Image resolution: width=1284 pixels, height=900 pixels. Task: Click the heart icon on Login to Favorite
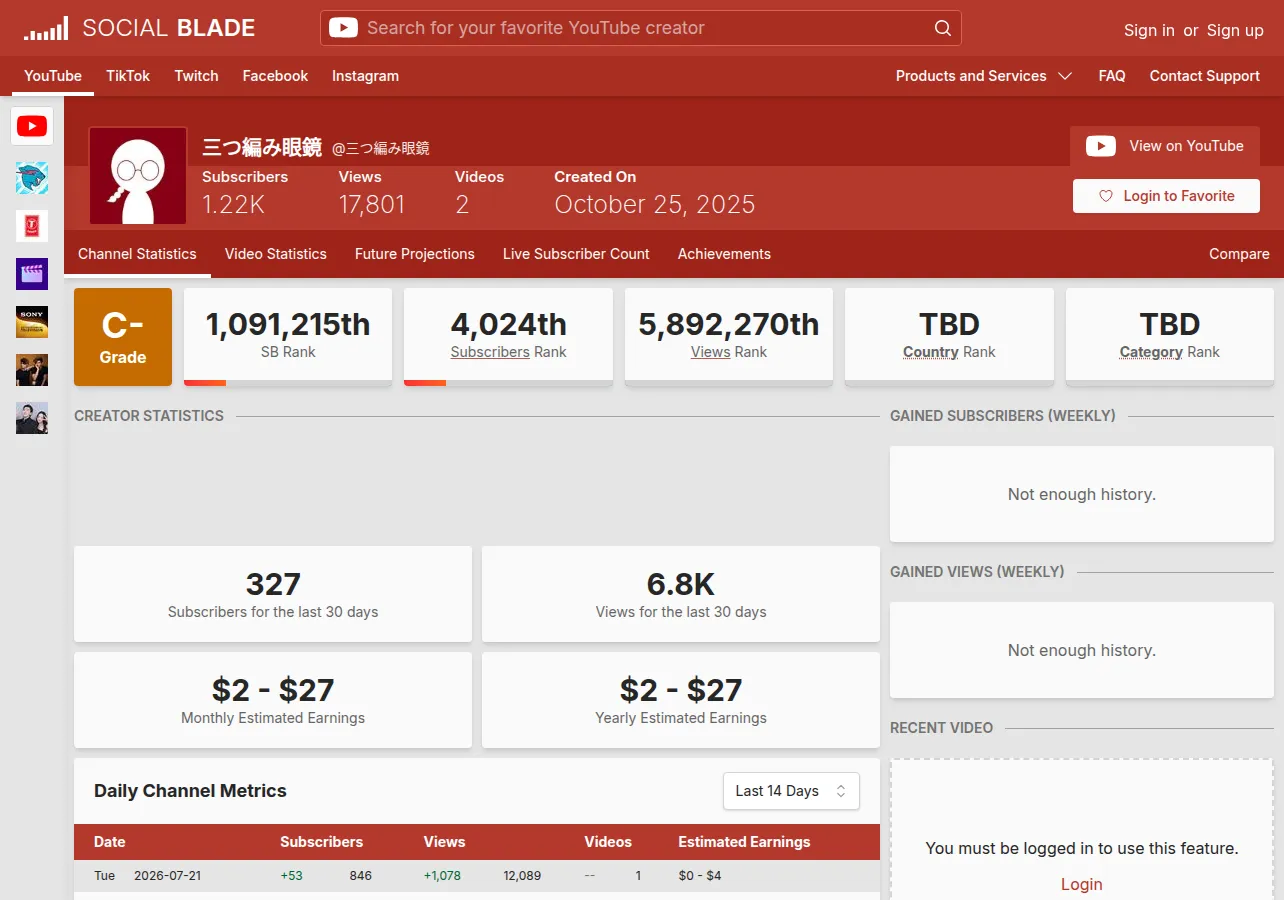[x=1106, y=196]
